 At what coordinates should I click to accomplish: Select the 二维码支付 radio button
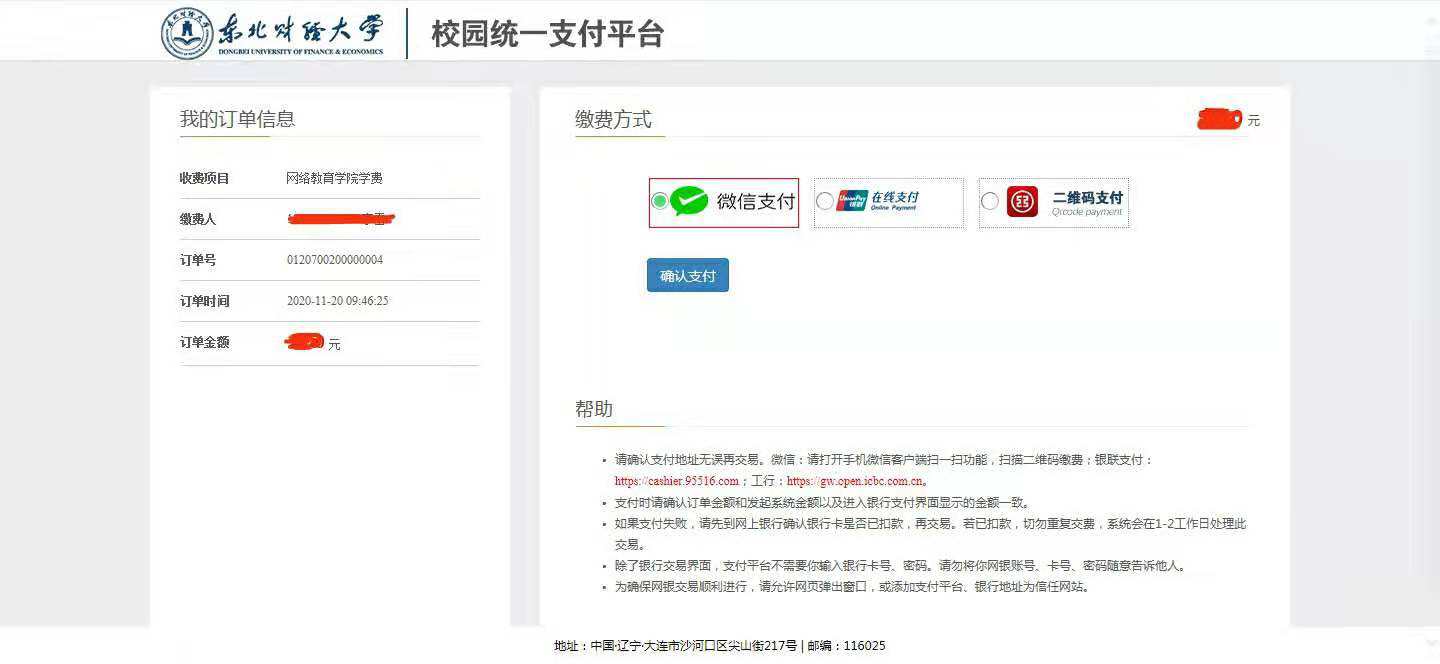tap(989, 201)
